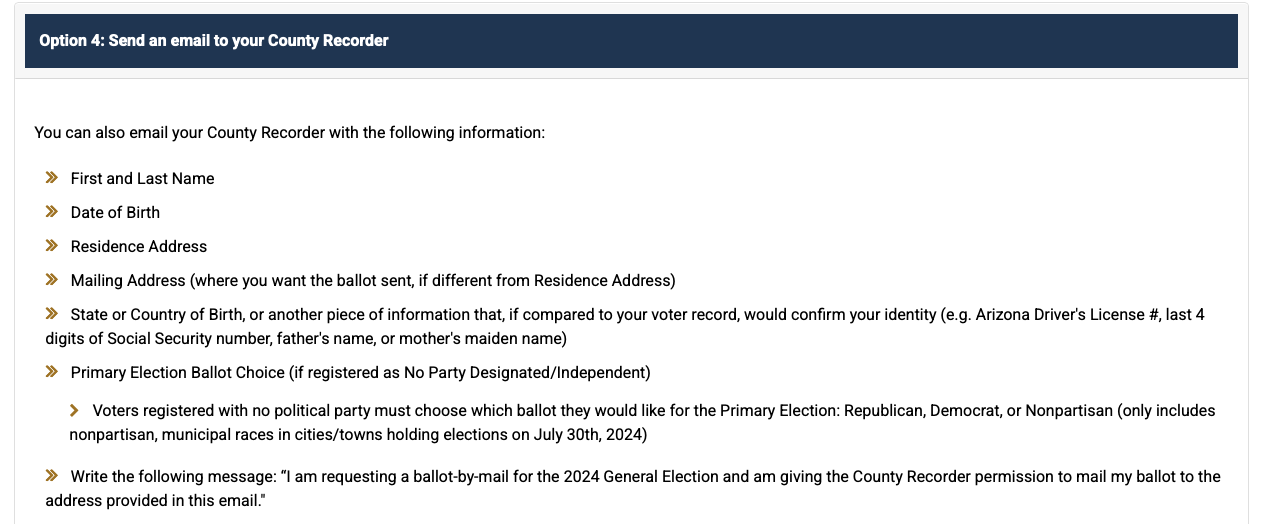
Task: Click the chevron bullet beside Write the following message
Action: click(52, 476)
